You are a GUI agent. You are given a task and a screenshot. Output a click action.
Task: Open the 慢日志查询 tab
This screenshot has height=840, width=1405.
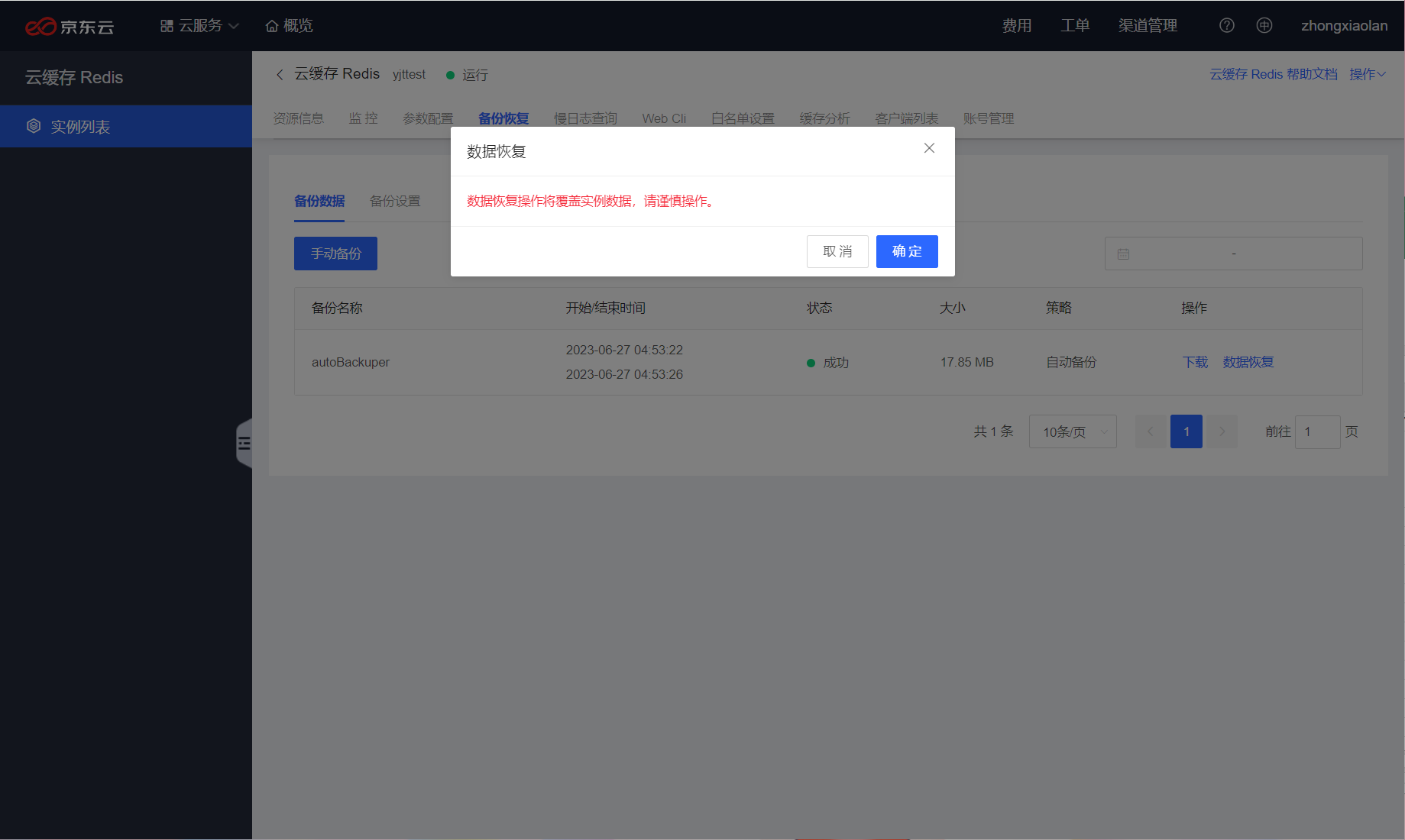[585, 118]
